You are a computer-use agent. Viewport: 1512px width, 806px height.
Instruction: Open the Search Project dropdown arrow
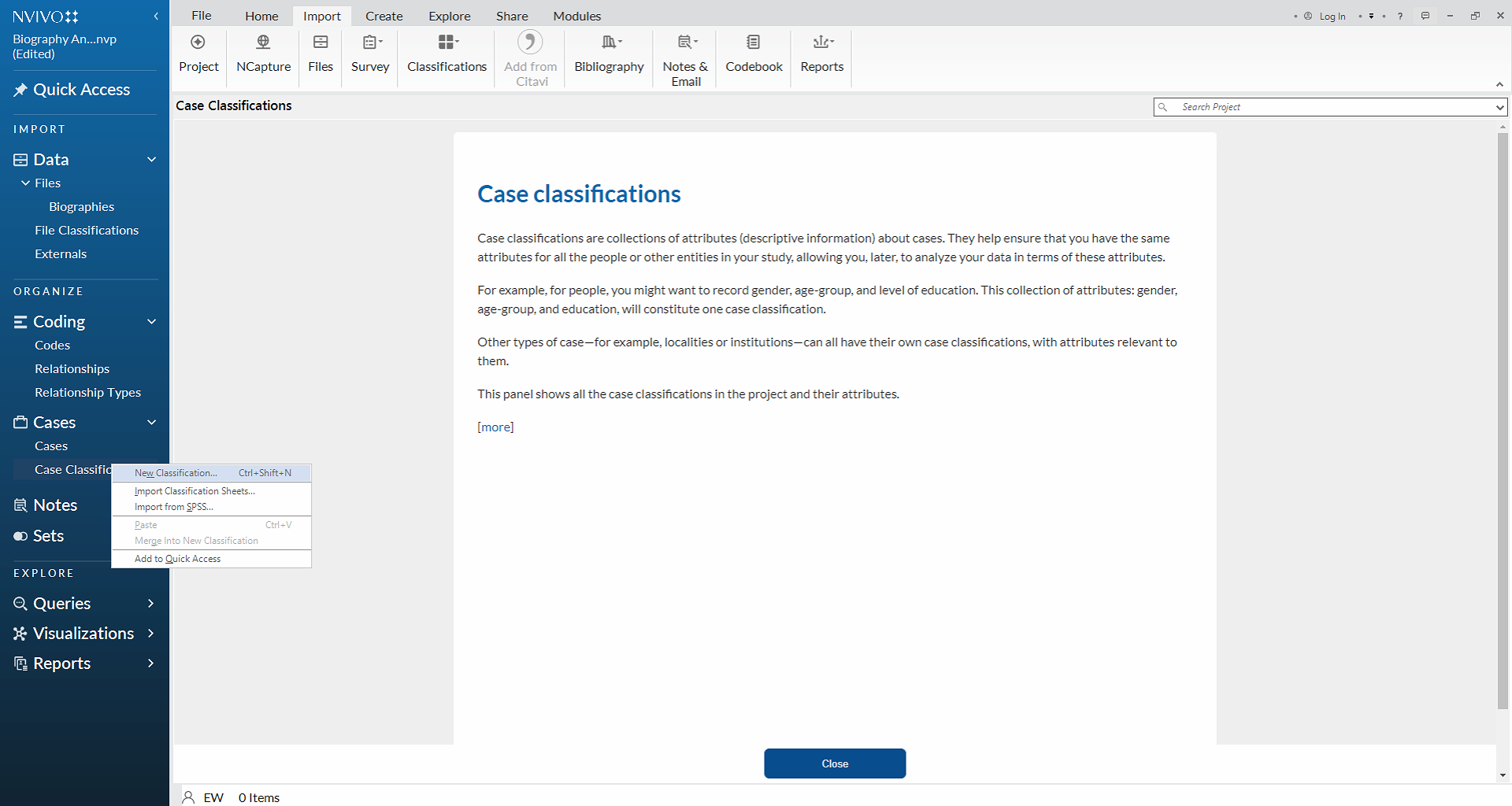(1499, 107)
